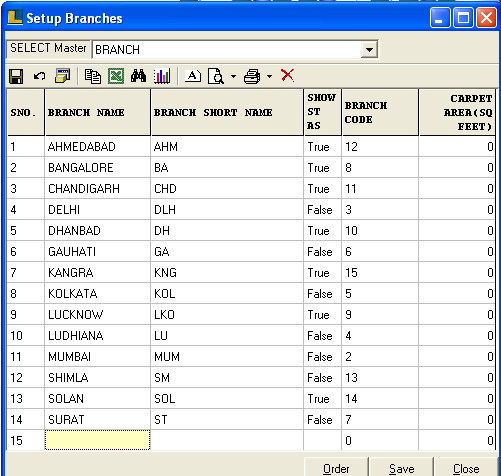Click the BRANCH CODE column header

(x=380, y=112)
